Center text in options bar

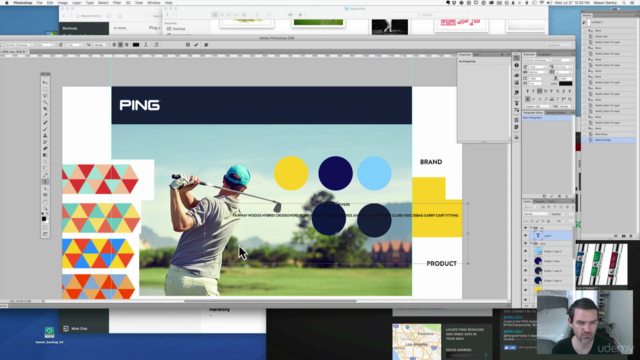coord(120,44)
